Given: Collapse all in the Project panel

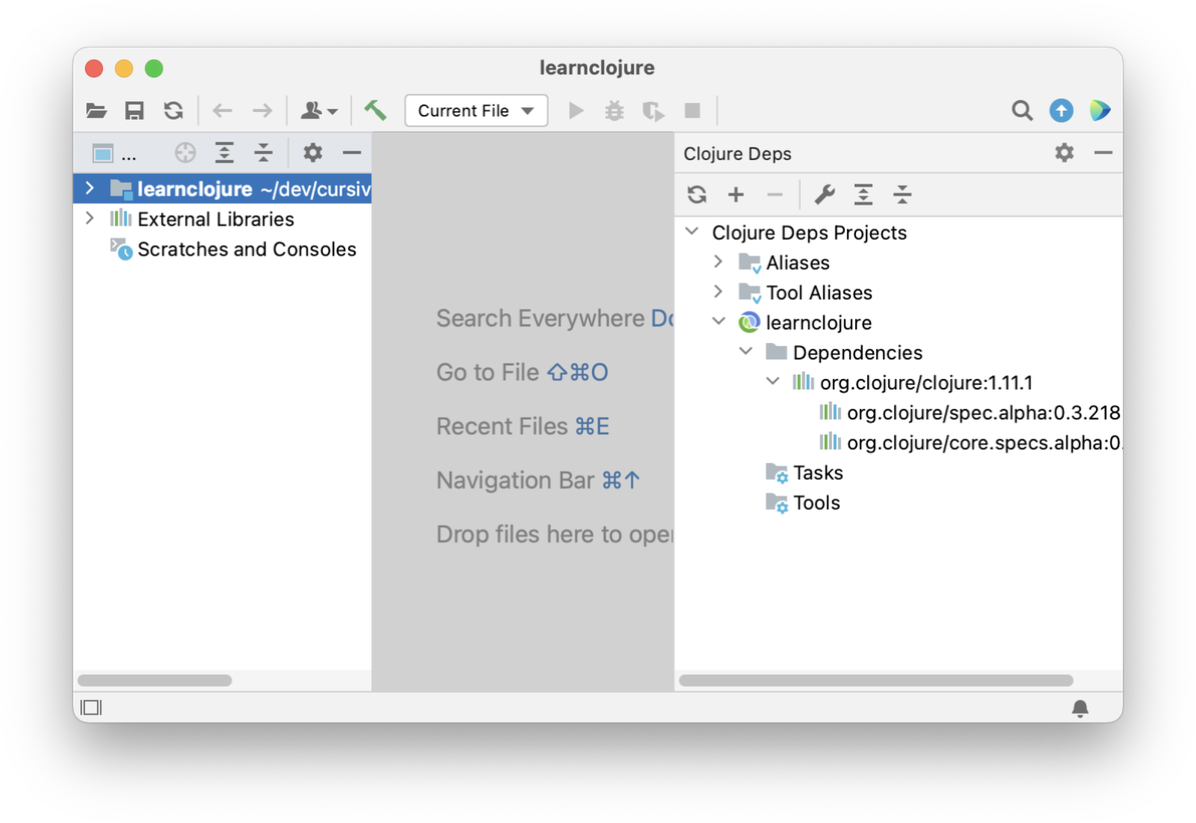Looking at the screenshot, I should [x=263, y=153].
